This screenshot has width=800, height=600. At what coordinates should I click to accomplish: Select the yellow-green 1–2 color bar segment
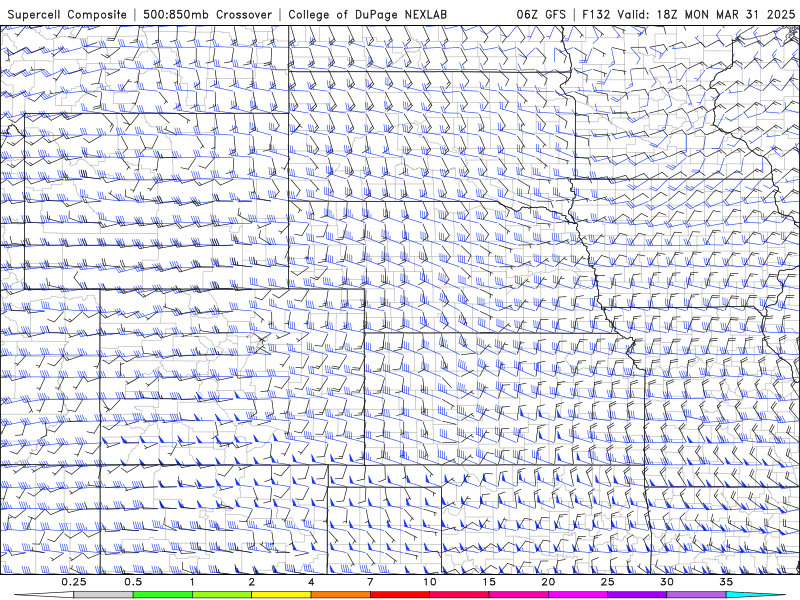[221, 595]
